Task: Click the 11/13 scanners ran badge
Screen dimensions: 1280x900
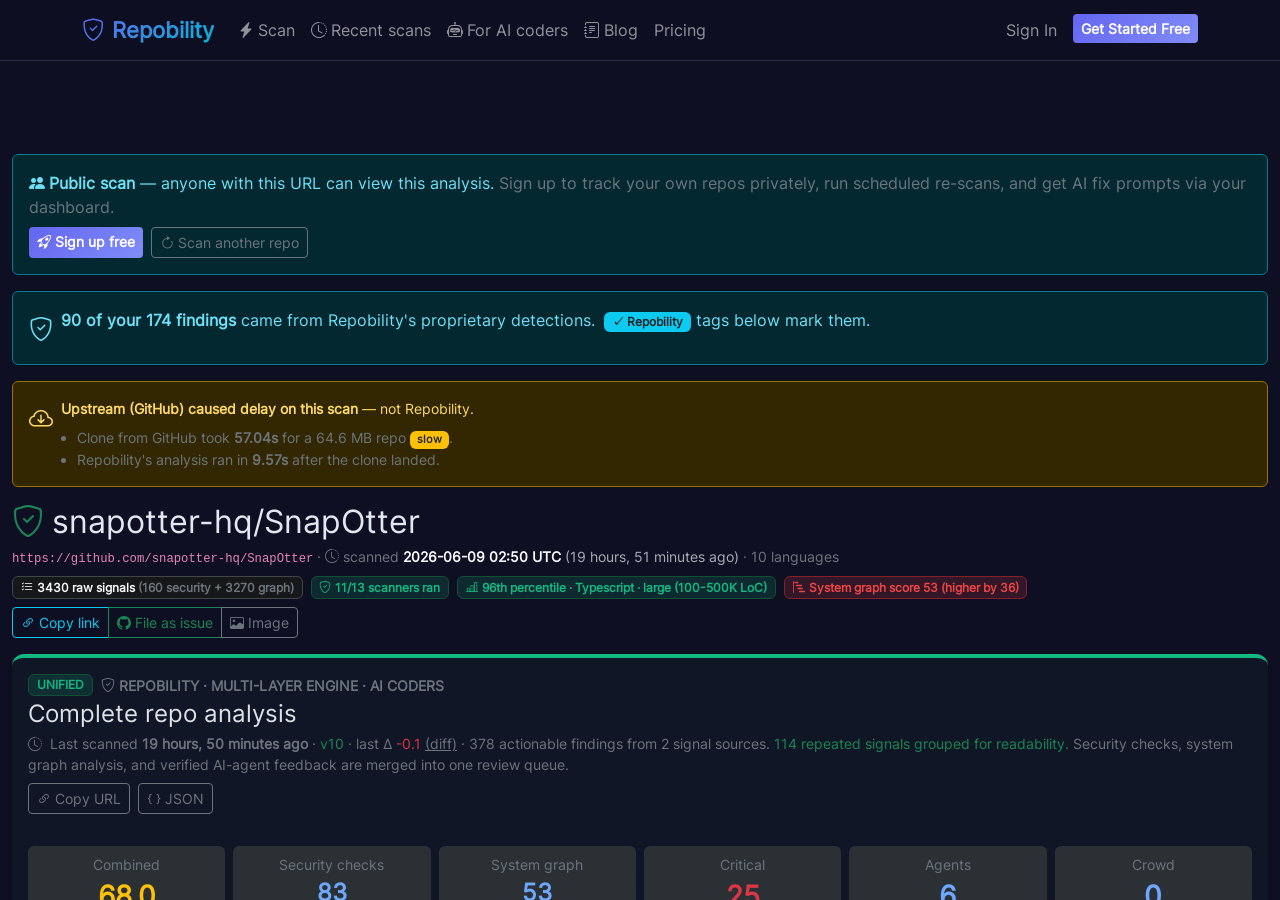Action: click(x=380, y=587)
